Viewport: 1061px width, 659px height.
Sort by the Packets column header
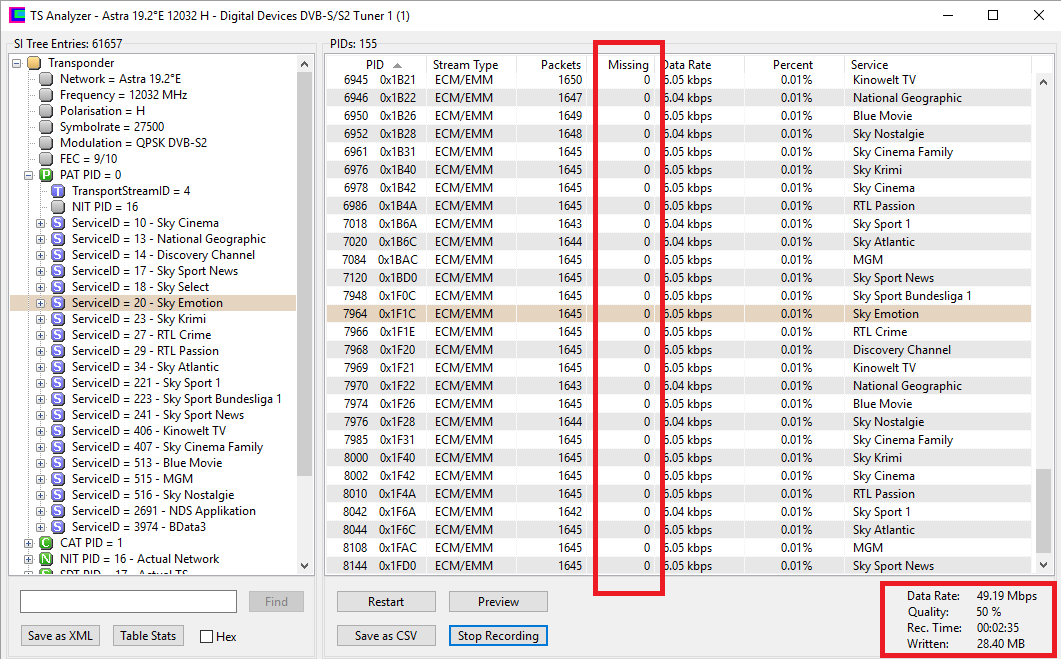(x=551, y=65)
